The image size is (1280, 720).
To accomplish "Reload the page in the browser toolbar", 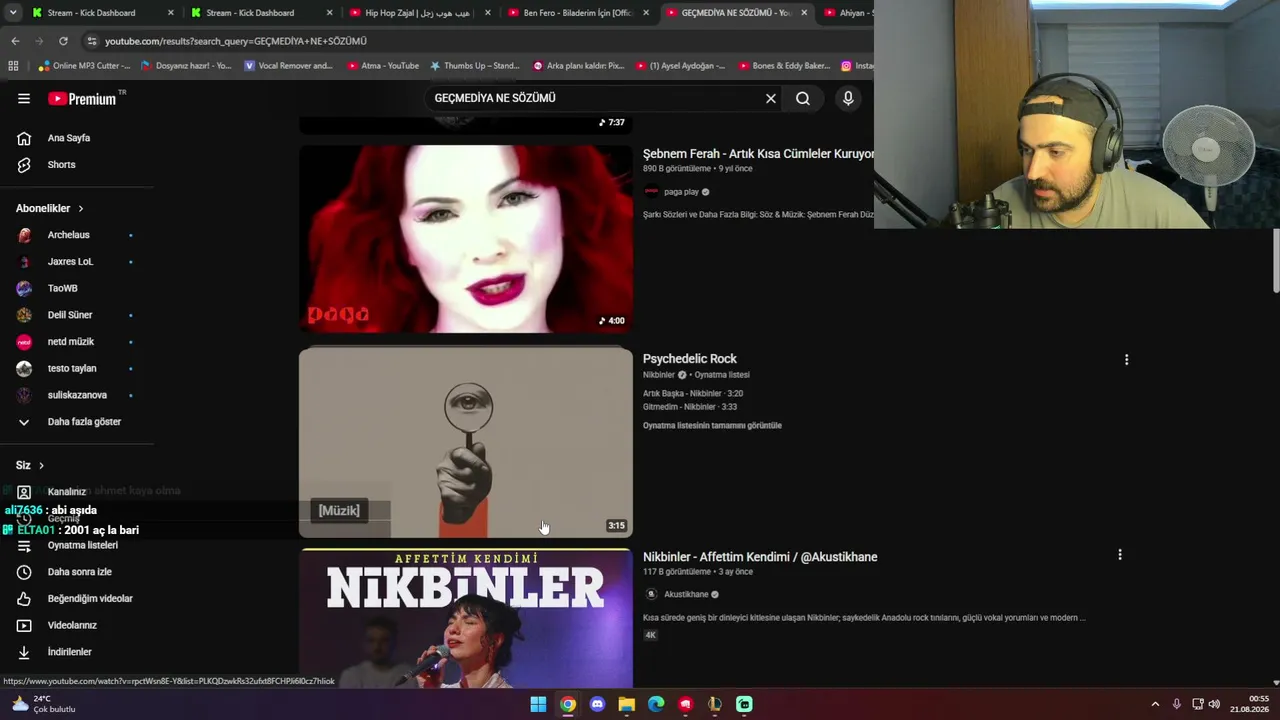I will point(63,41).
